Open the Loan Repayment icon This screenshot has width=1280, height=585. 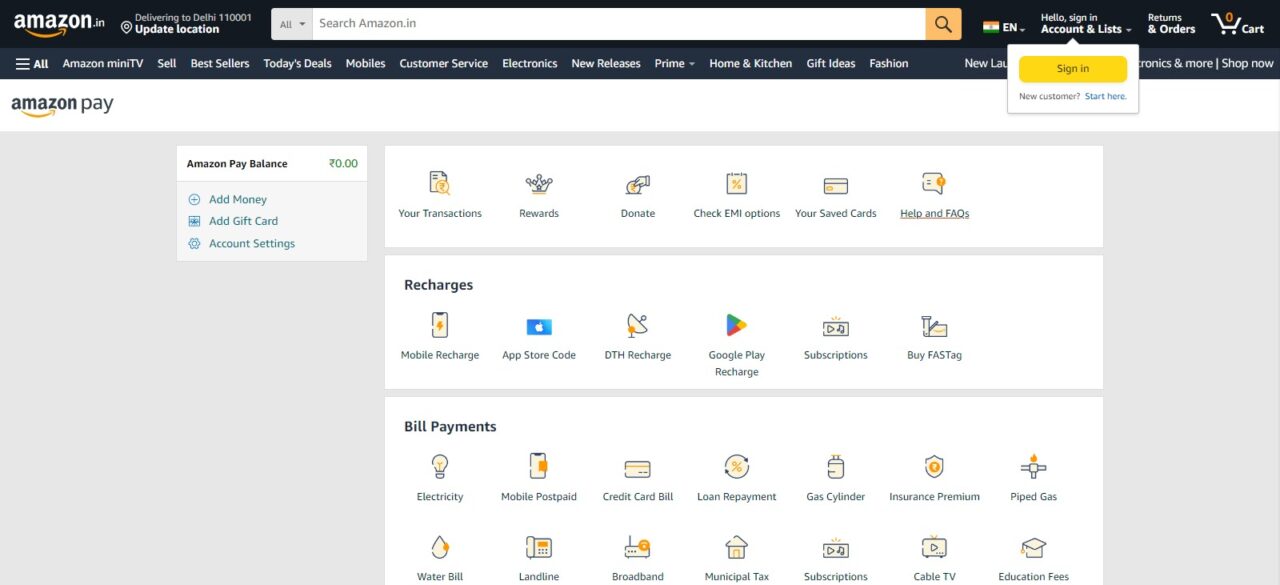click(737, 467)
